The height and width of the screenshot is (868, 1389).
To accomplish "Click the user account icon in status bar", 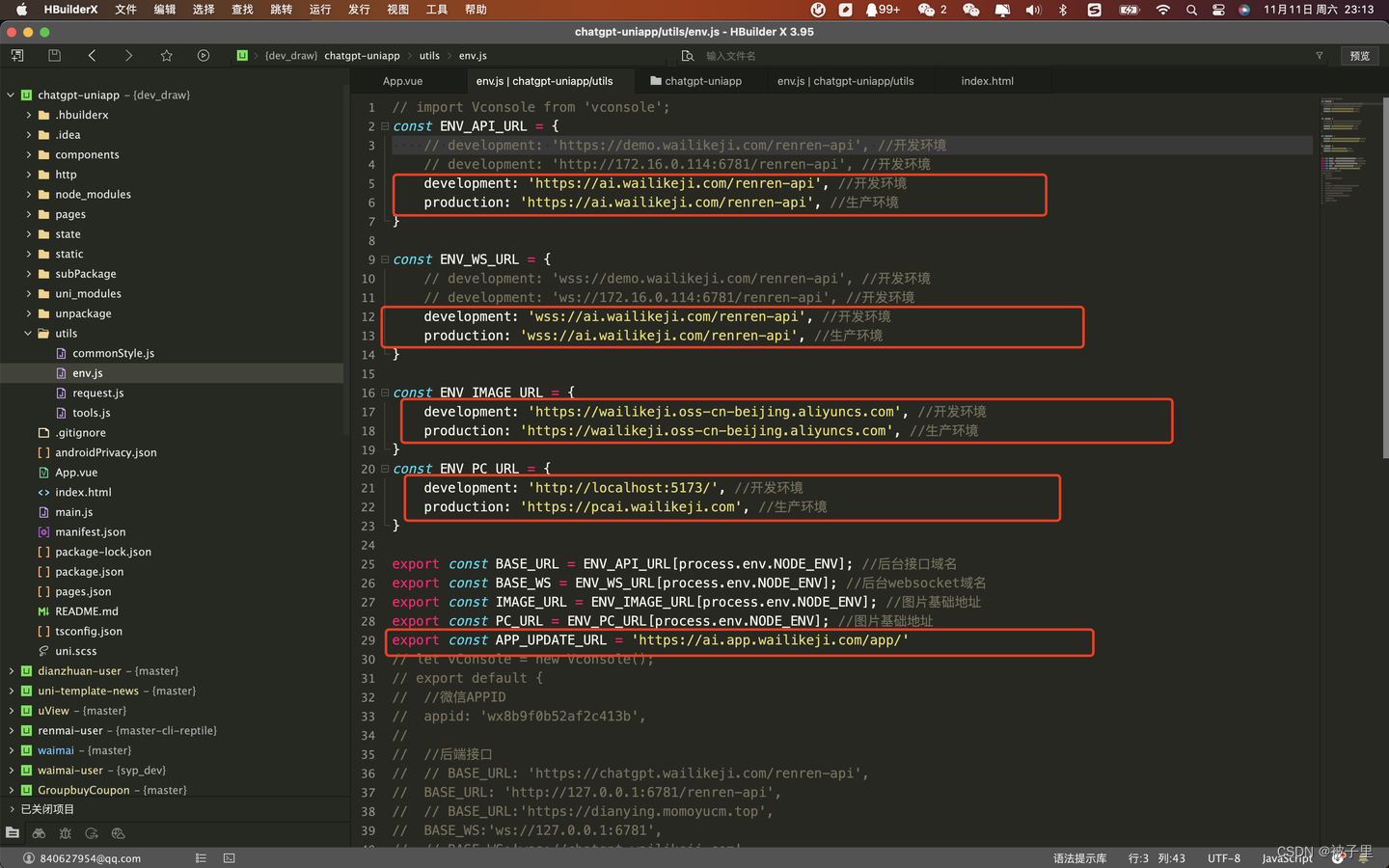I will [x=29, y=858].
